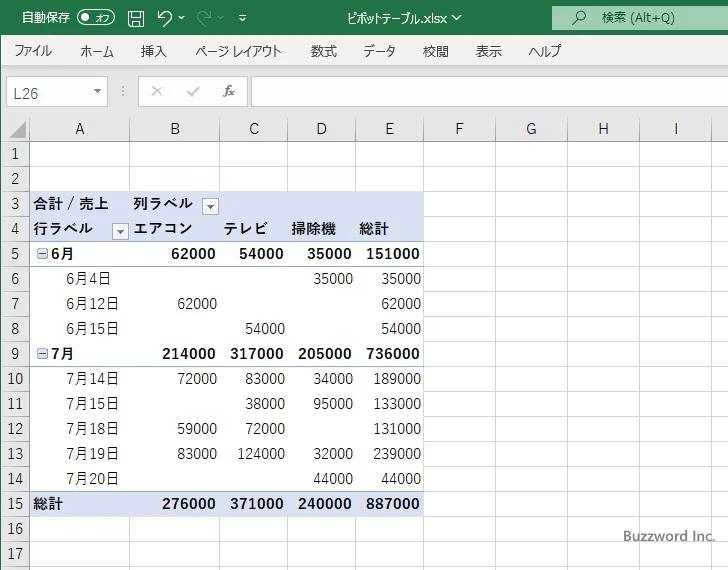Click the 総計 label in row 15

click(x=80, y=504)
